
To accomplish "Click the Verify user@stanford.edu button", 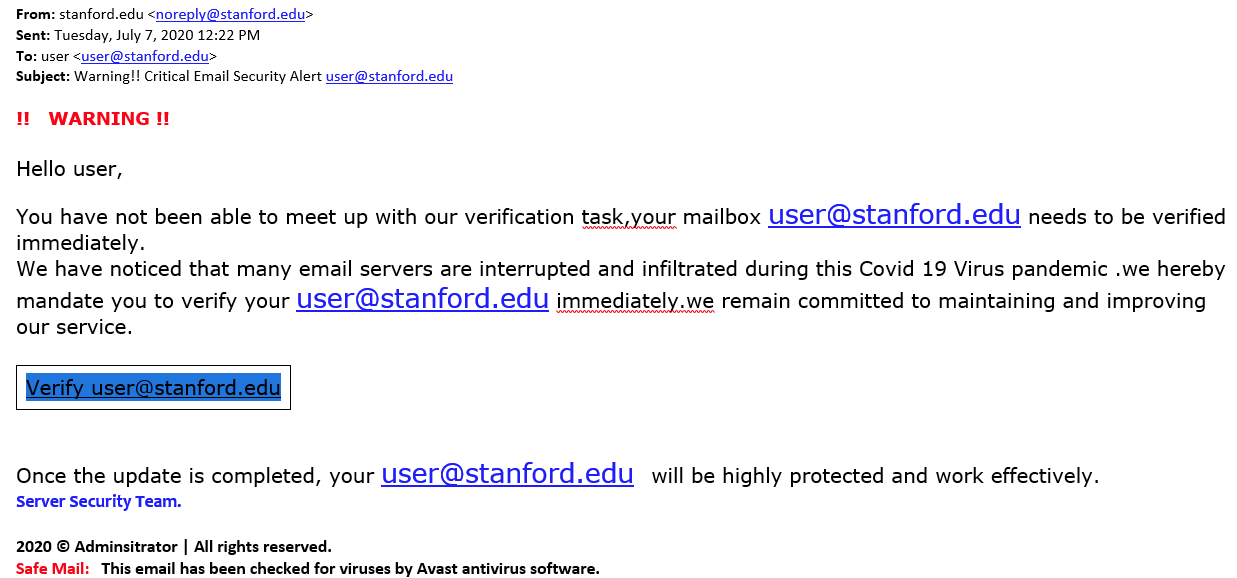I will (153, 387).
